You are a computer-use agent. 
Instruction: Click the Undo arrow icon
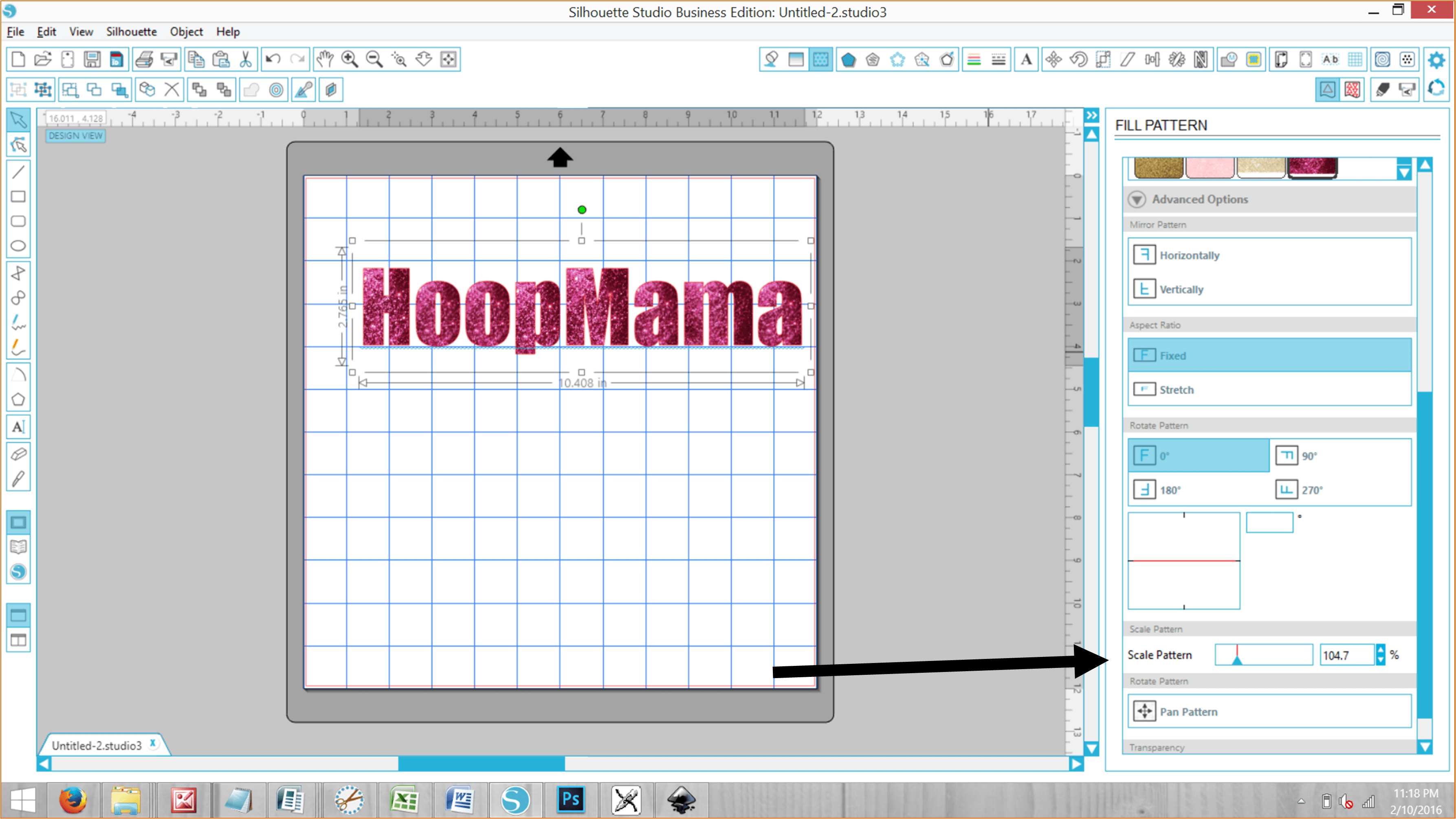point(274,59)
